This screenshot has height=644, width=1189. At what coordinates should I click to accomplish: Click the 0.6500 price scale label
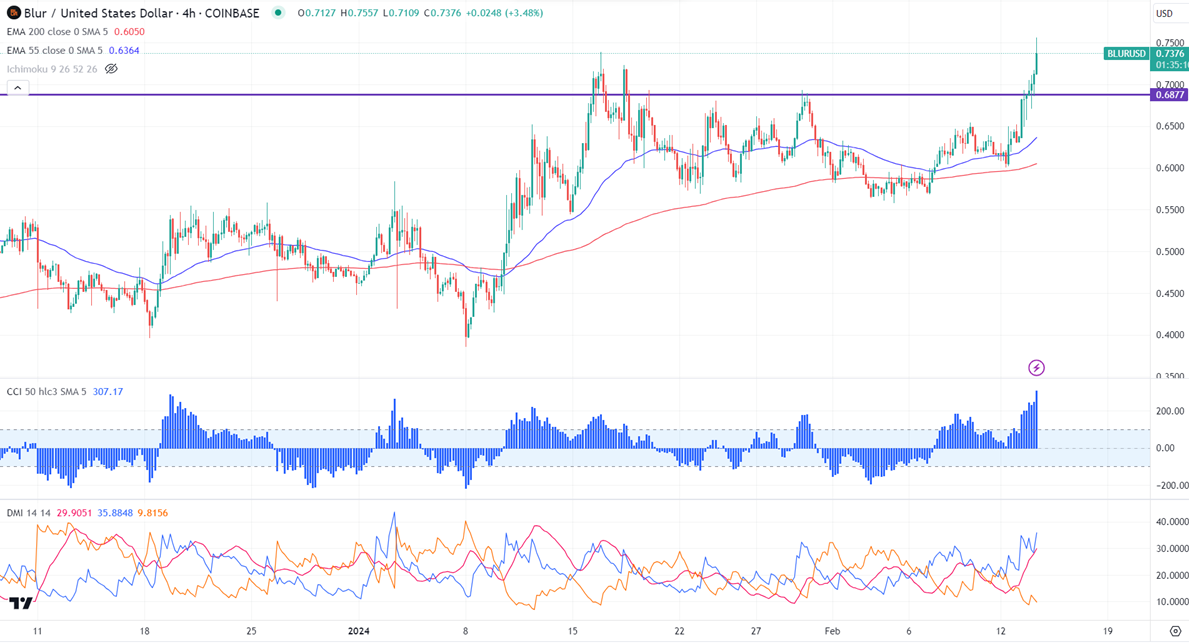(1170, 127)
